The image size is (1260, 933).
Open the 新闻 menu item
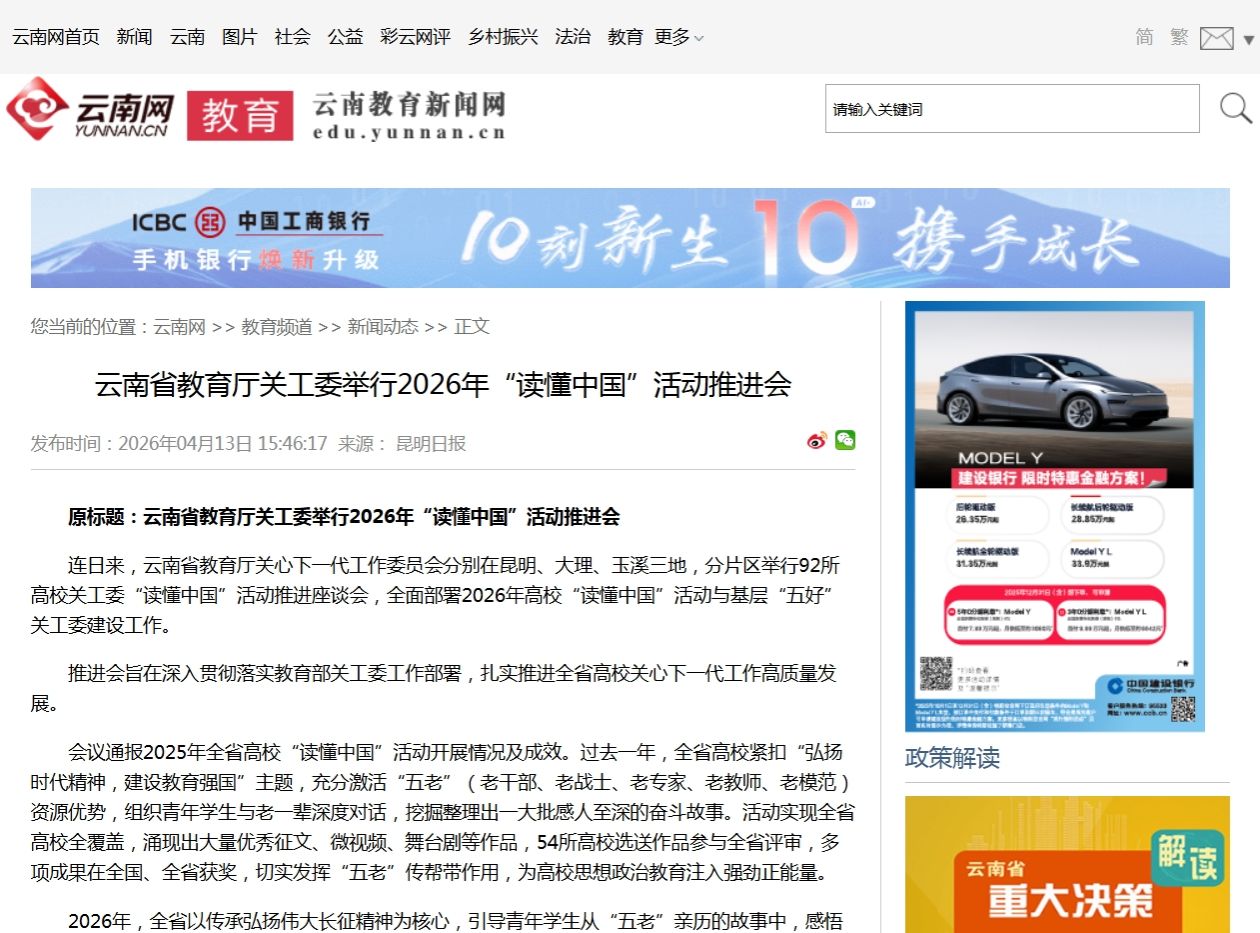(134, 37)
